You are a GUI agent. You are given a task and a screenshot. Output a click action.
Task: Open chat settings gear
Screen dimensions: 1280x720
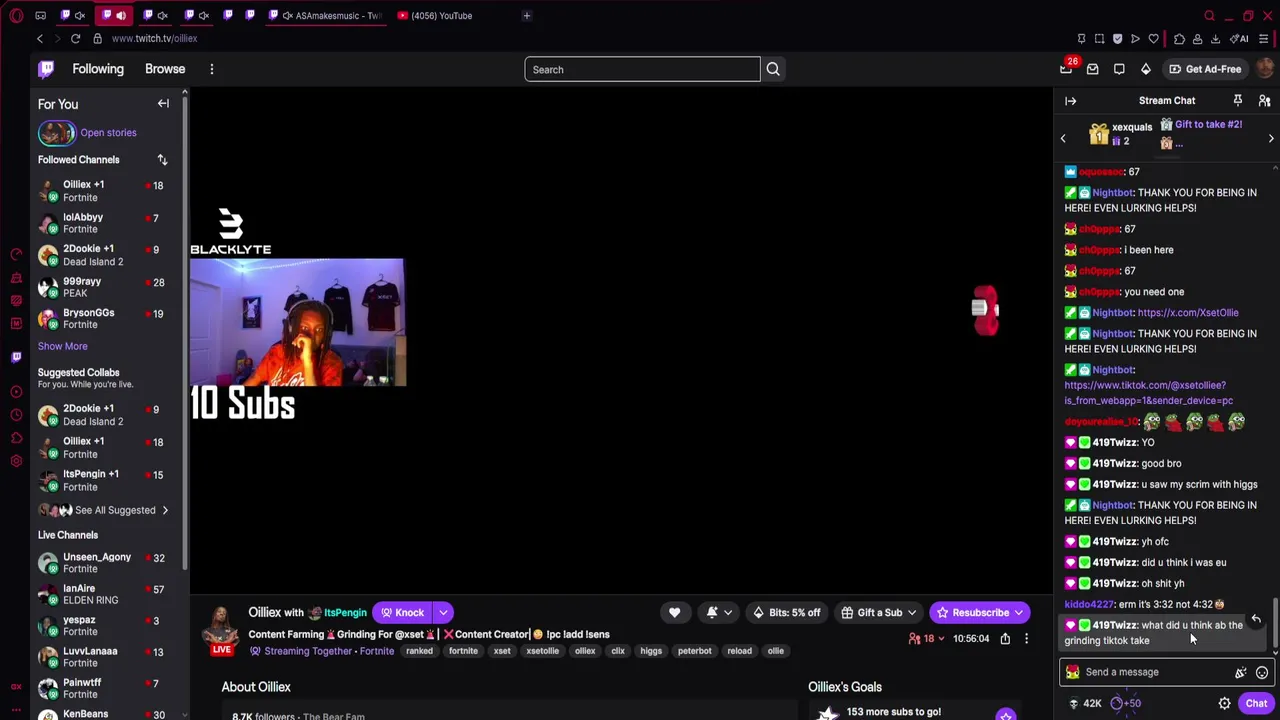1224,703
